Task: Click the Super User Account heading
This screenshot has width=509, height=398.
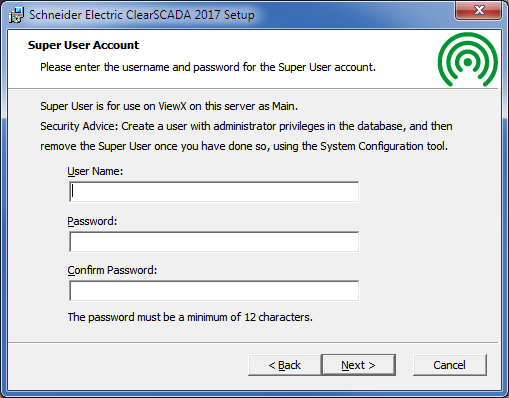Action: click(83, 45)
